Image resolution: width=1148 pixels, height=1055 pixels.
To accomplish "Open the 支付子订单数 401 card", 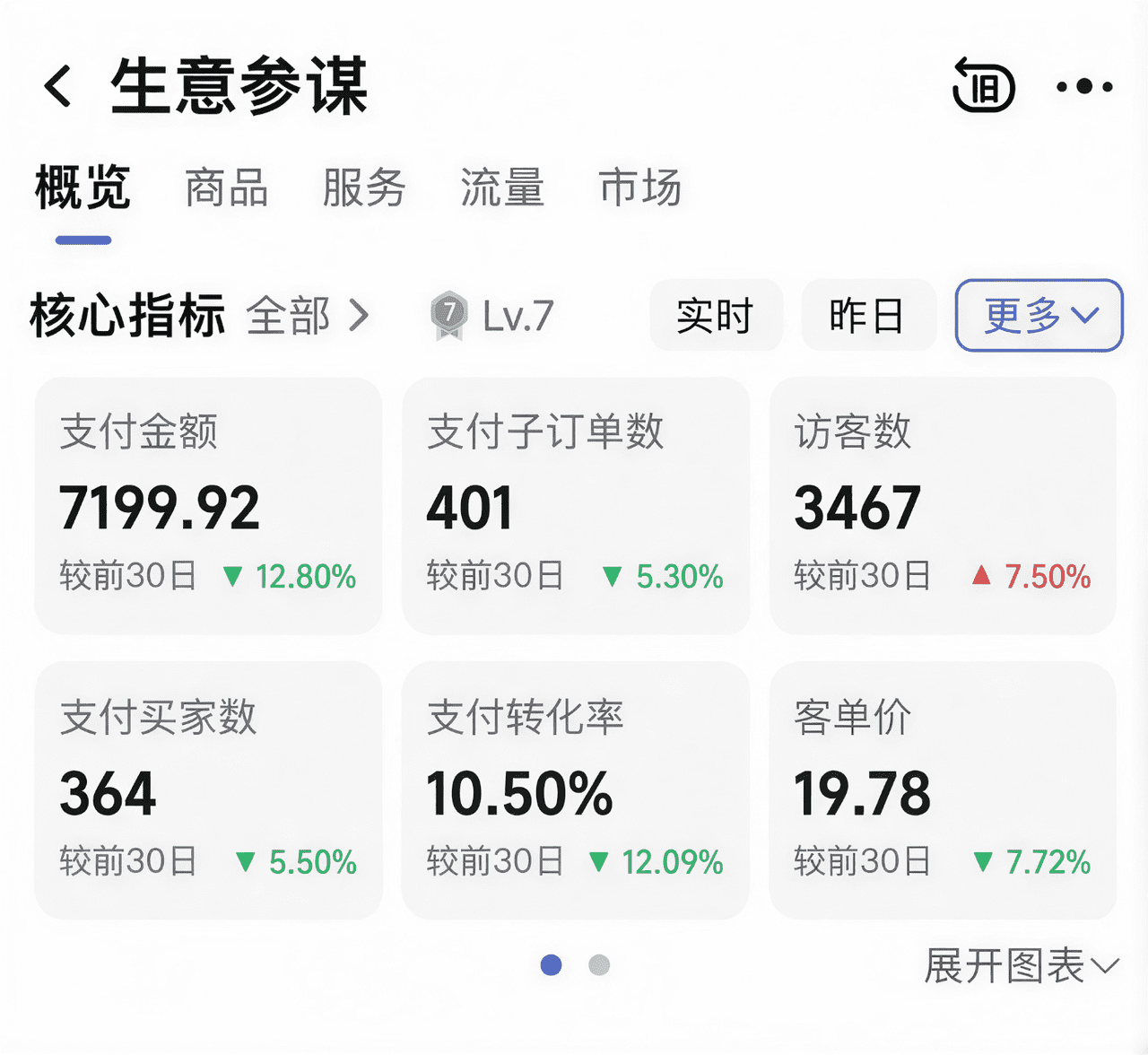I will click(x=576, y=506).
